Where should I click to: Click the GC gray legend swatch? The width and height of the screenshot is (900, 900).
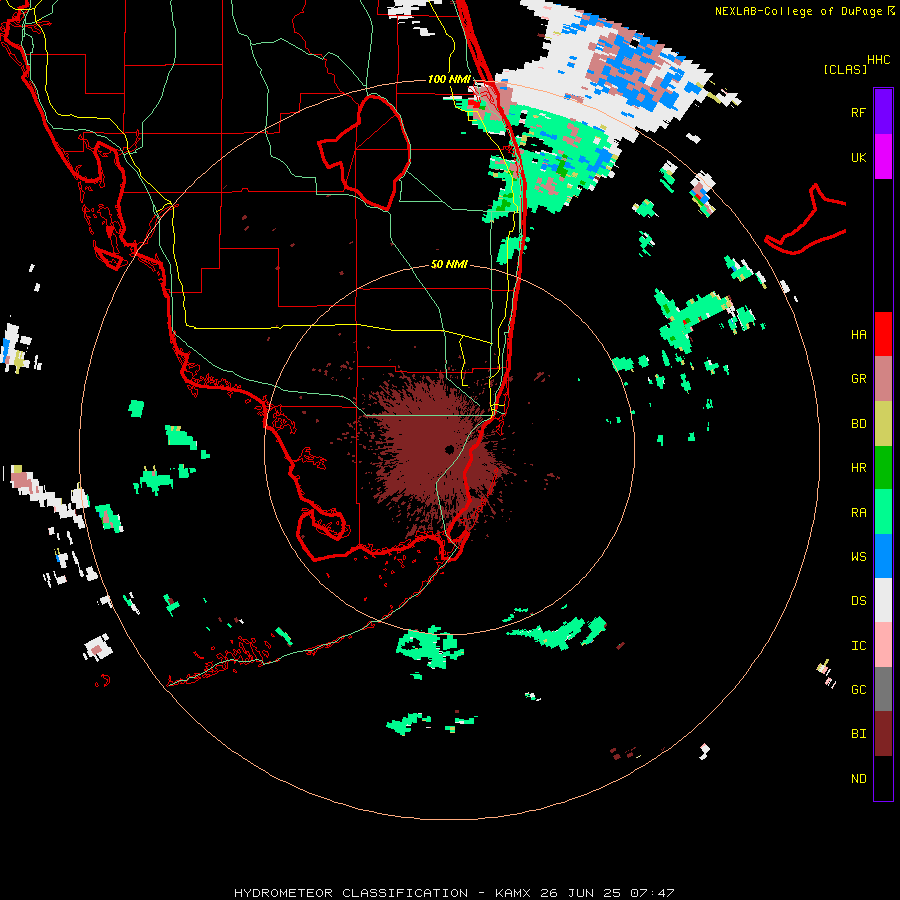883,689
